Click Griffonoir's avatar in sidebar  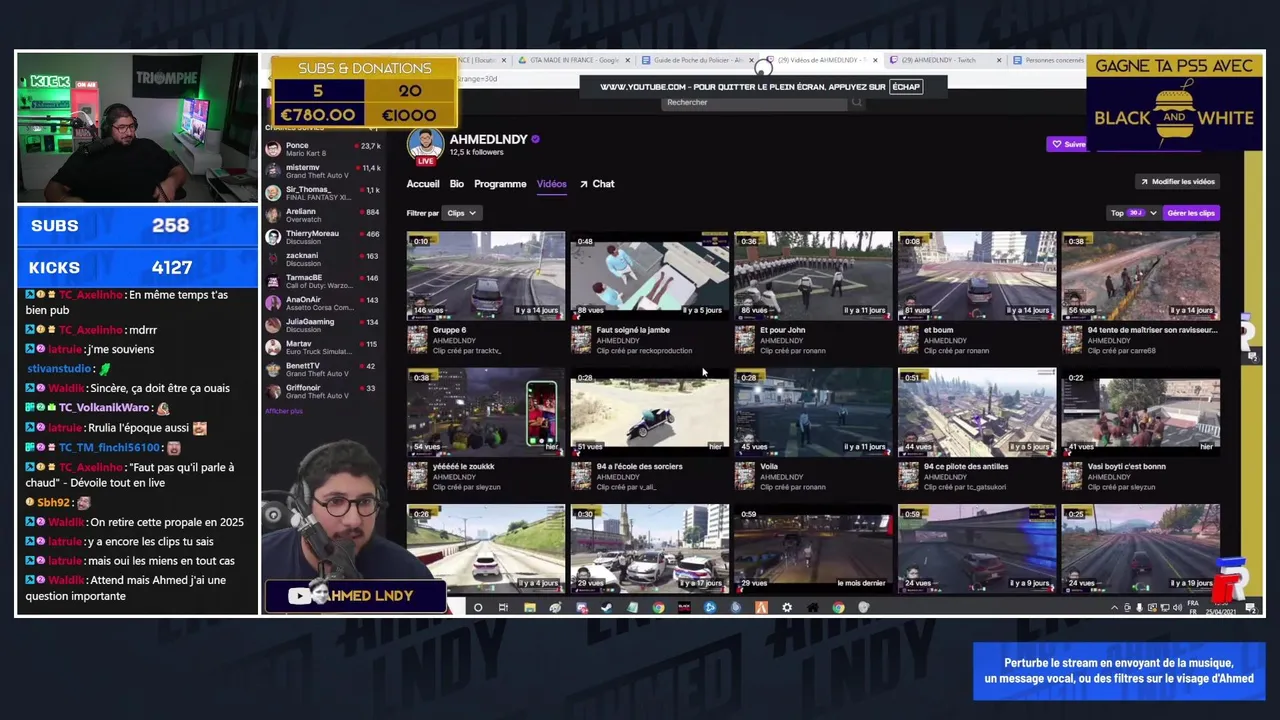coord(273,390)
